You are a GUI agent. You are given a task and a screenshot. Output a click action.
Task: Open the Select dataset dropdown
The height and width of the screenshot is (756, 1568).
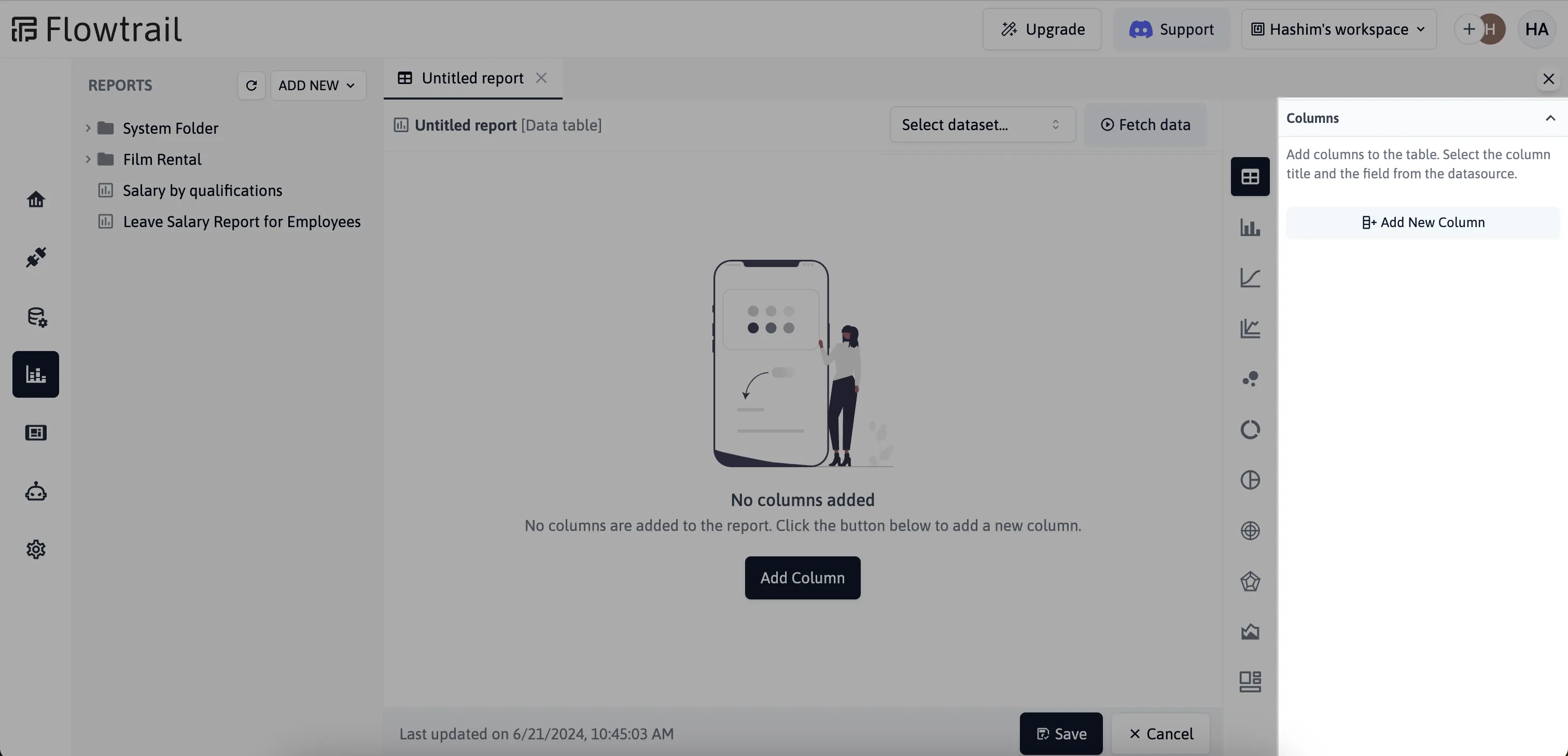tap(981, 124)
